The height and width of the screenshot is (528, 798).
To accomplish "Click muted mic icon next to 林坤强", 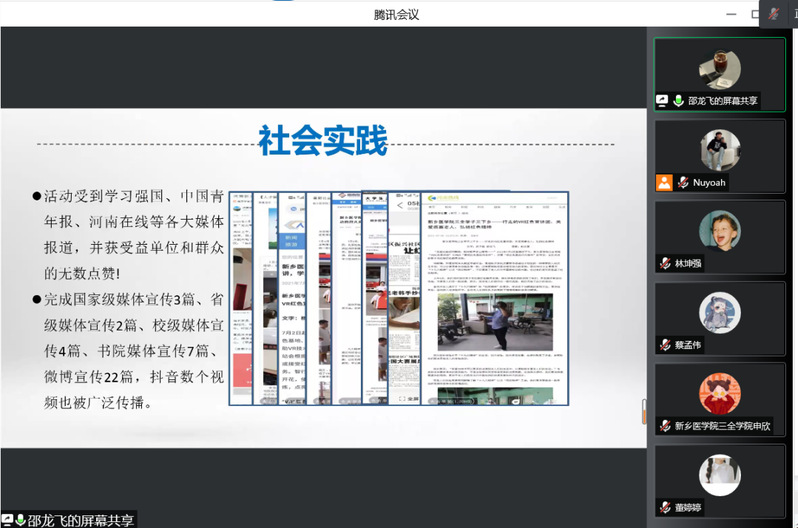I will (x=665, y=263).
